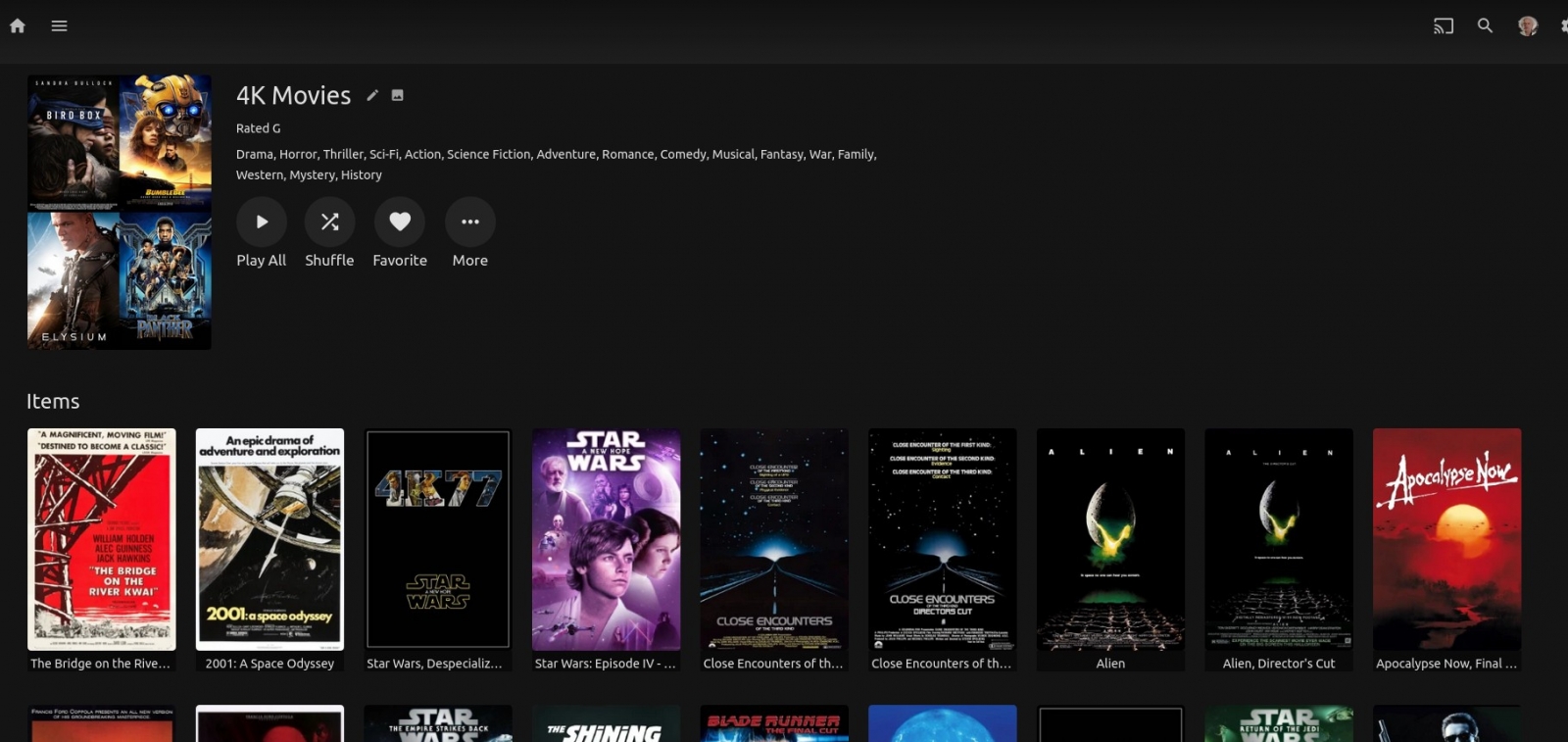Click the 4K Movies collection cover image

point(120,212)
